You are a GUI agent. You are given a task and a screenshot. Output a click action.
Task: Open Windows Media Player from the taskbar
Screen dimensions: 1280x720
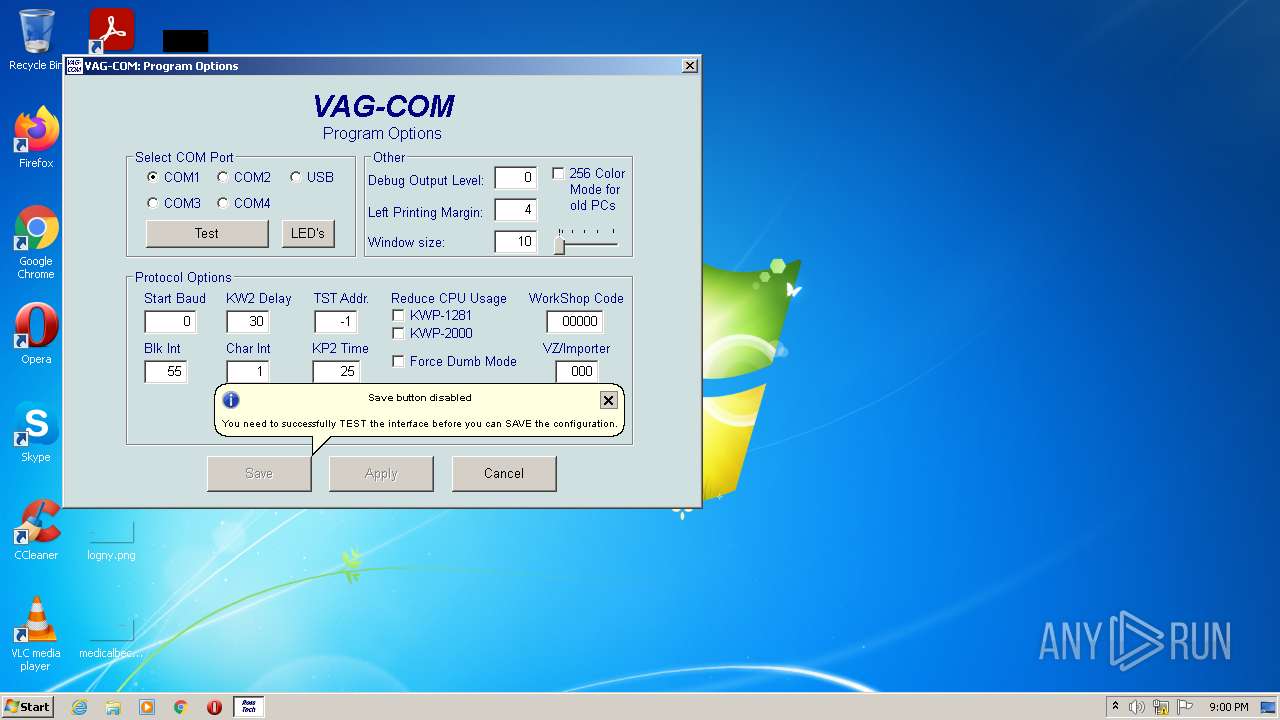point(147,707)
